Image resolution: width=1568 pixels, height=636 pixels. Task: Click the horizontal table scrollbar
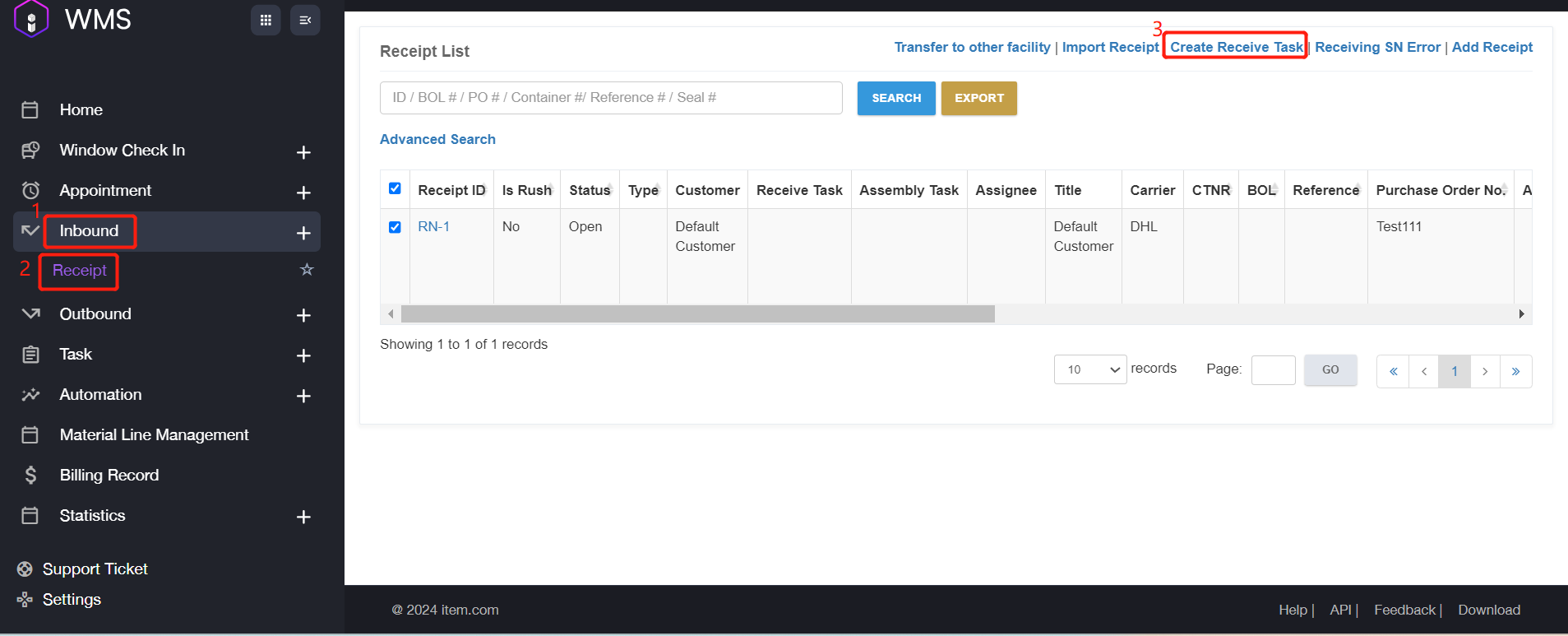coord(697,314)
